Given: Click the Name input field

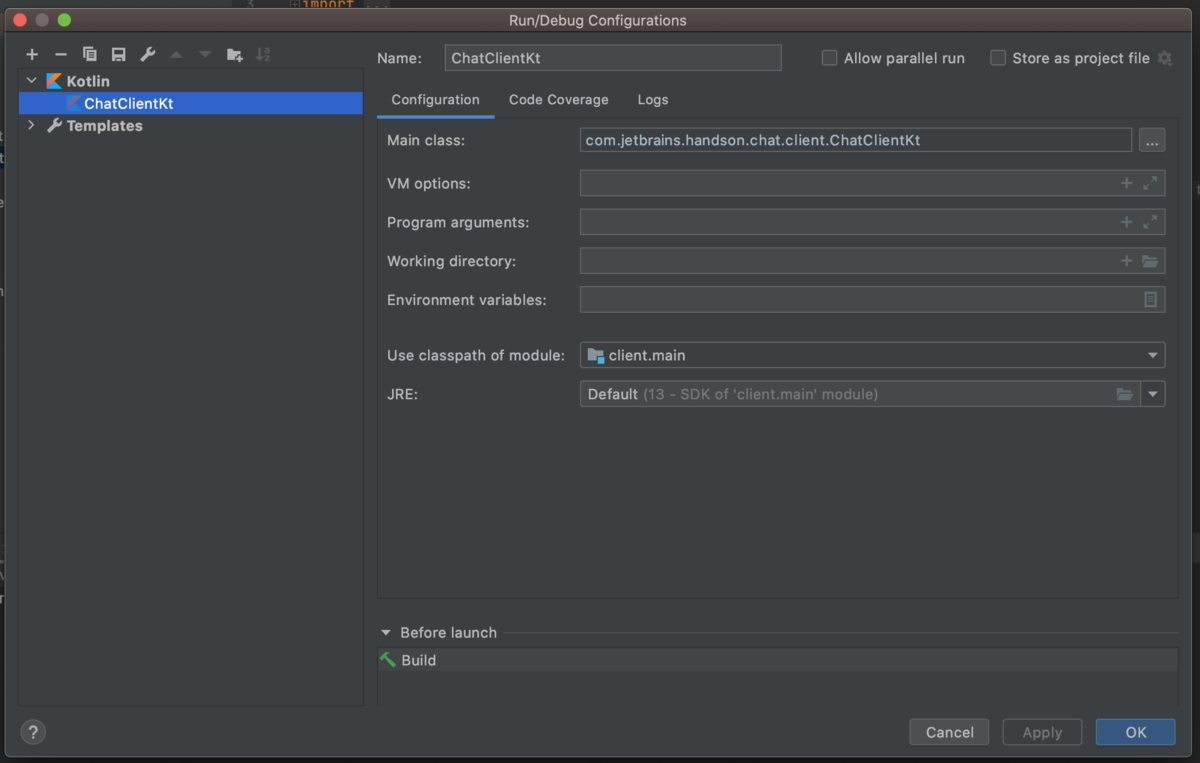Looking at the screenshot, I should [x=613, y=58].
